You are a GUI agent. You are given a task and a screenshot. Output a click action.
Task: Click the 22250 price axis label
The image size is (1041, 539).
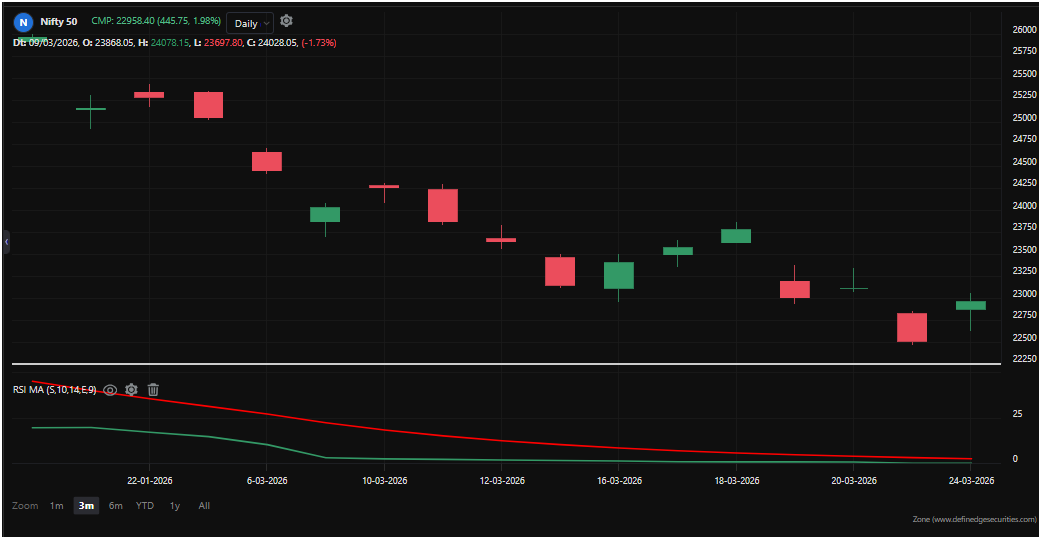(1022, 359)
